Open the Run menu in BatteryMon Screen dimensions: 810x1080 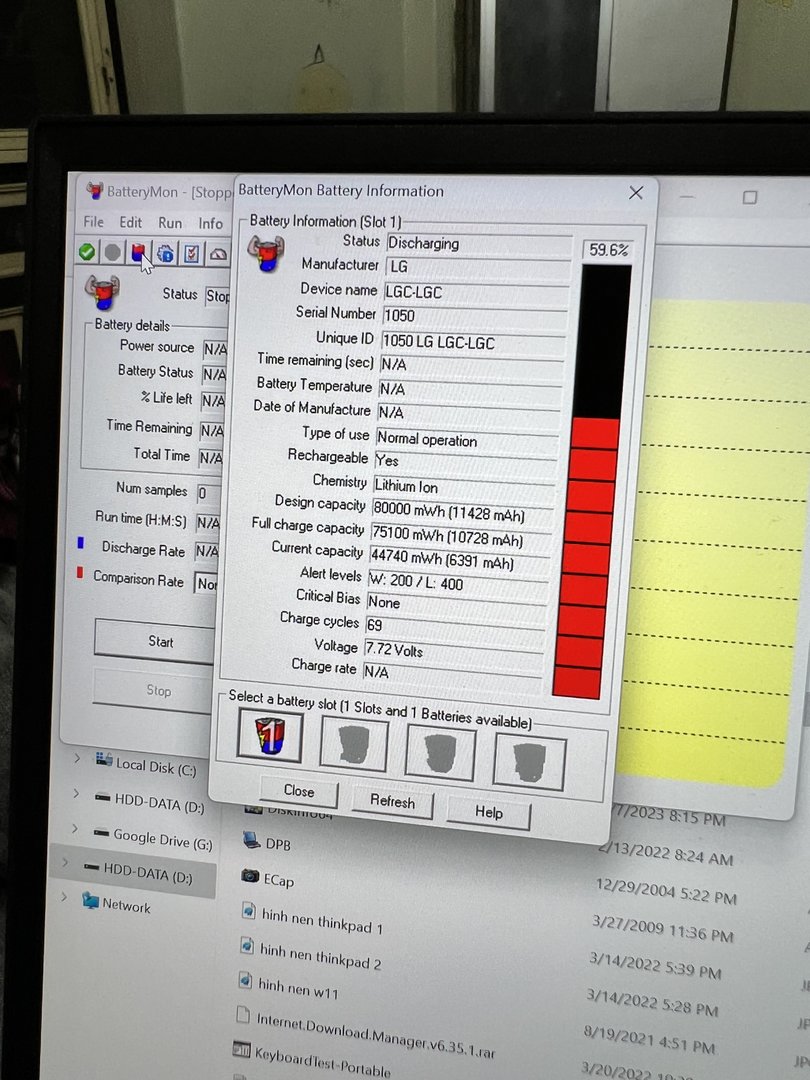pyautogui.click(x=170, y=223)
